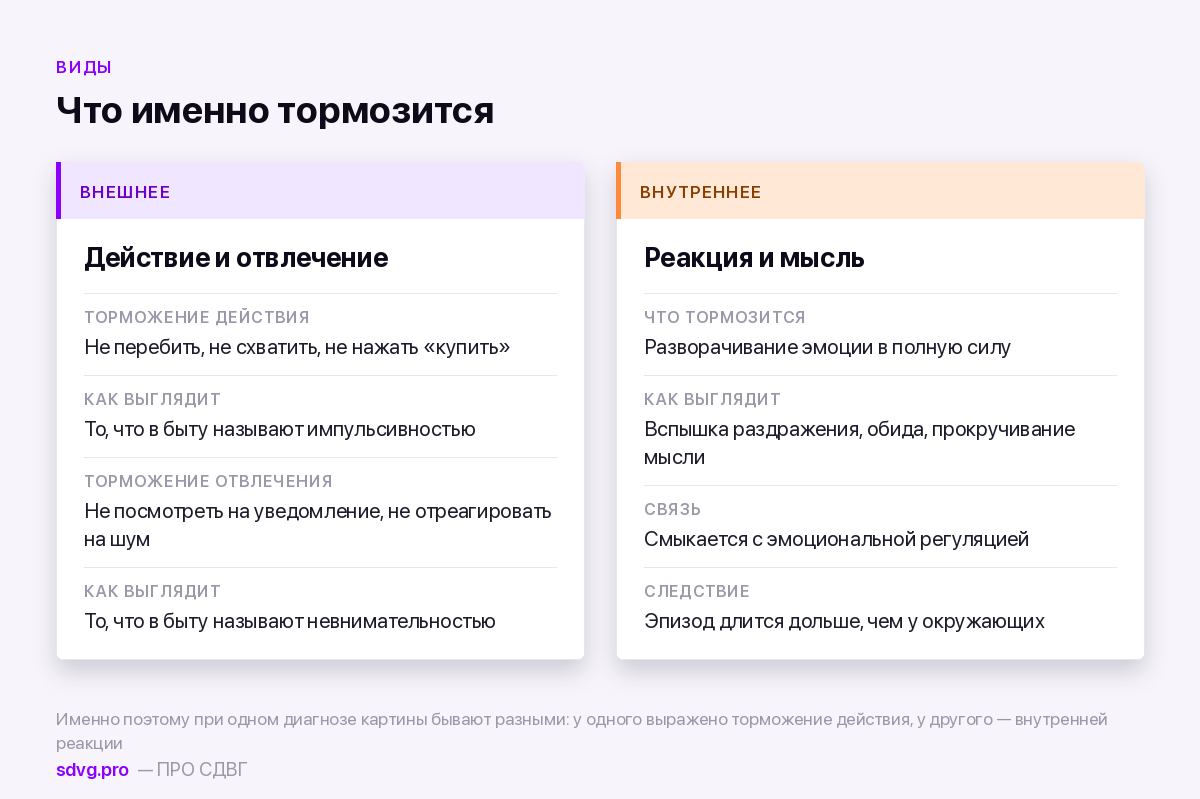Click the title 'Действие и отвлечение'
The width and height of the screenshot is (1200, 799).
click(x=236, y=258)
